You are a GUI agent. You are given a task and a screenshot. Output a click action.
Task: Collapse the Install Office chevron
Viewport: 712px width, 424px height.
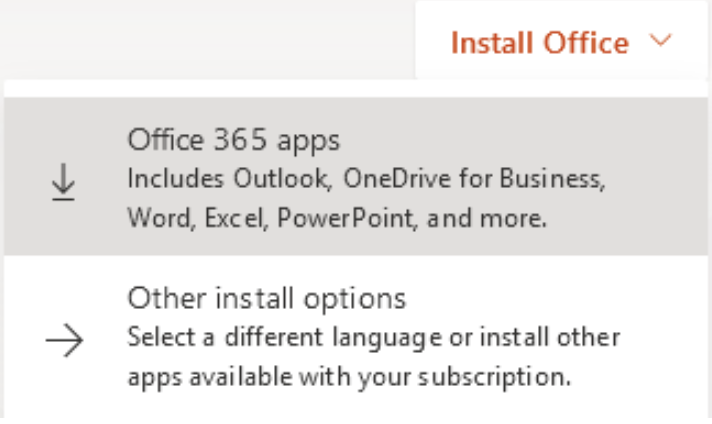pos(660,42)
